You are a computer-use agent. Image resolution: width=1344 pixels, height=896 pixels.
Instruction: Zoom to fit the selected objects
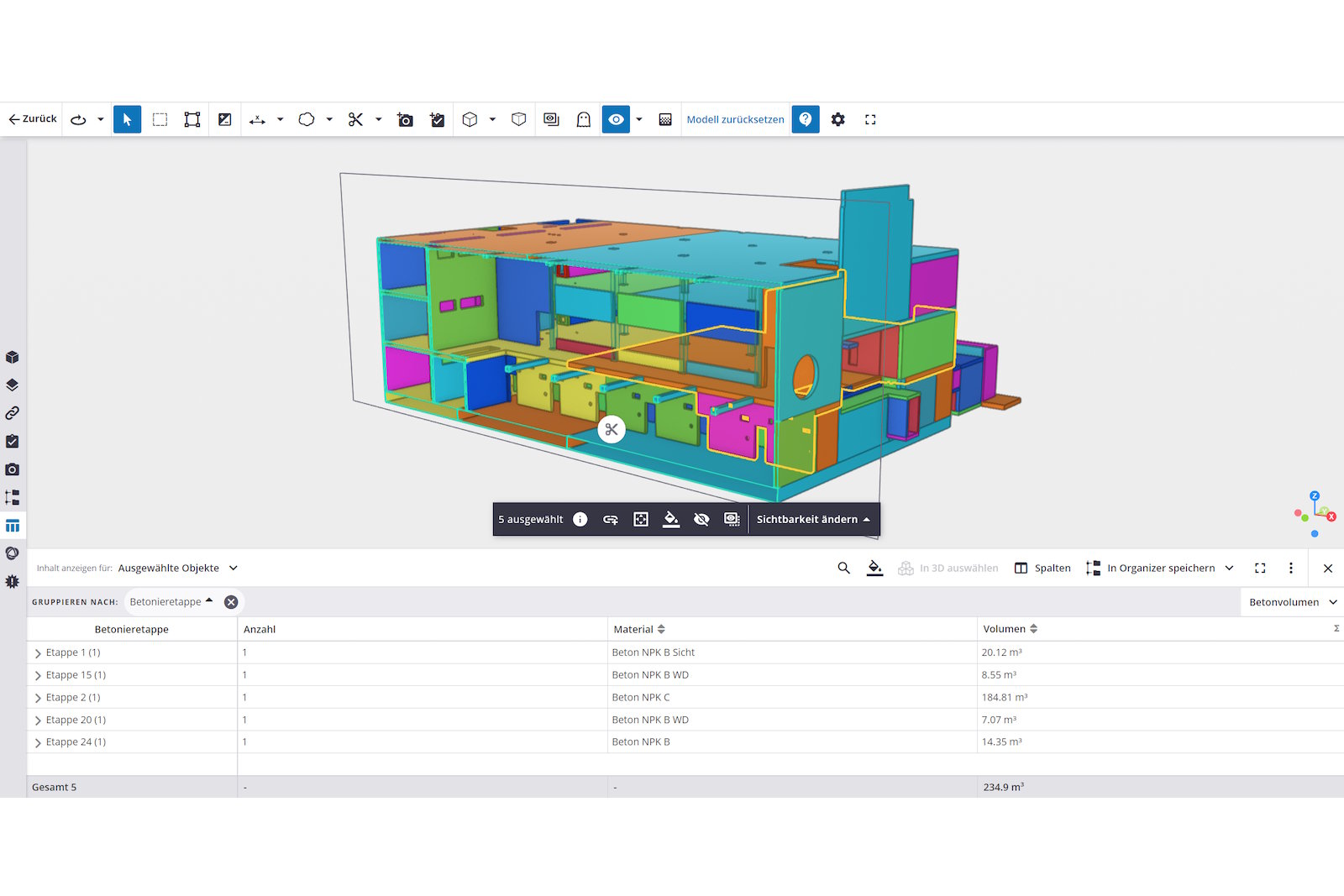pos(641,519)
